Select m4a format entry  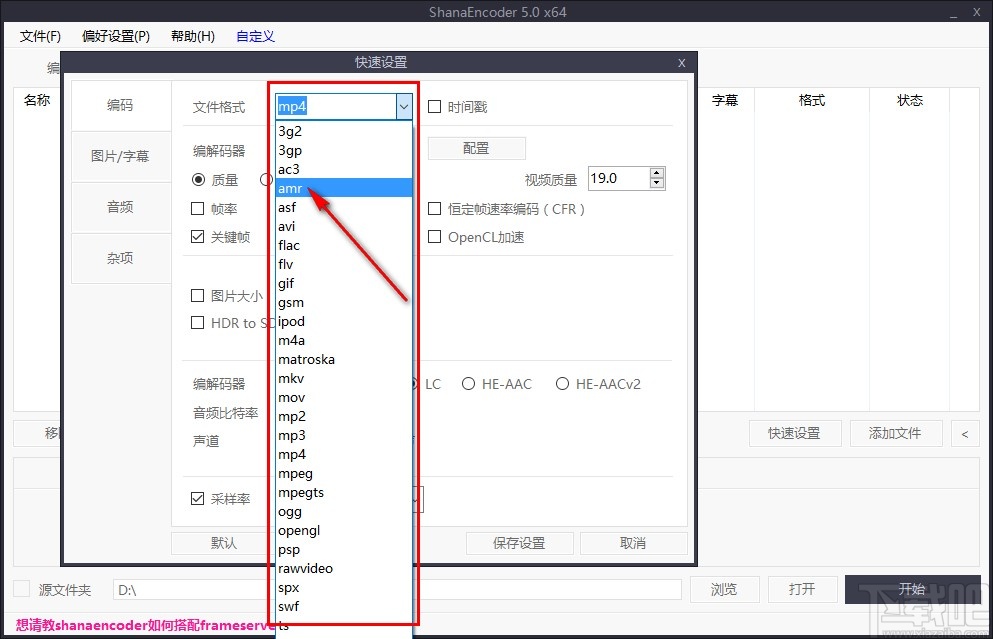coord(344,340)
